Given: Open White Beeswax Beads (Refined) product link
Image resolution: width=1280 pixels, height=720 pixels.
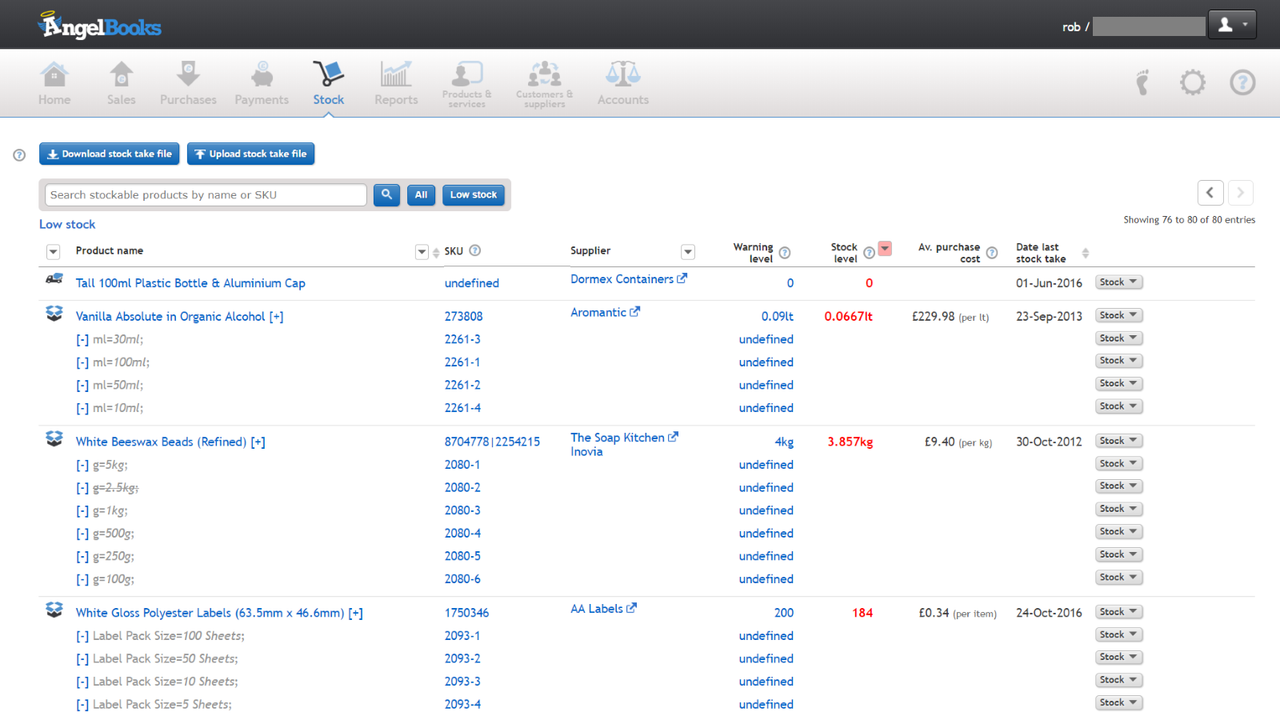Looking at the screenshot, I should coord(161,442).
